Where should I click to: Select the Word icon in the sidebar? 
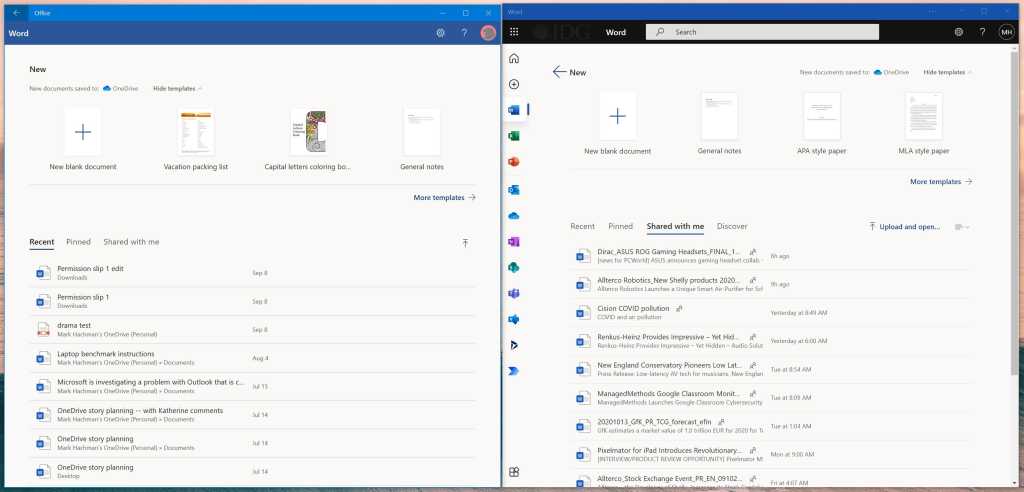point(514,110)
